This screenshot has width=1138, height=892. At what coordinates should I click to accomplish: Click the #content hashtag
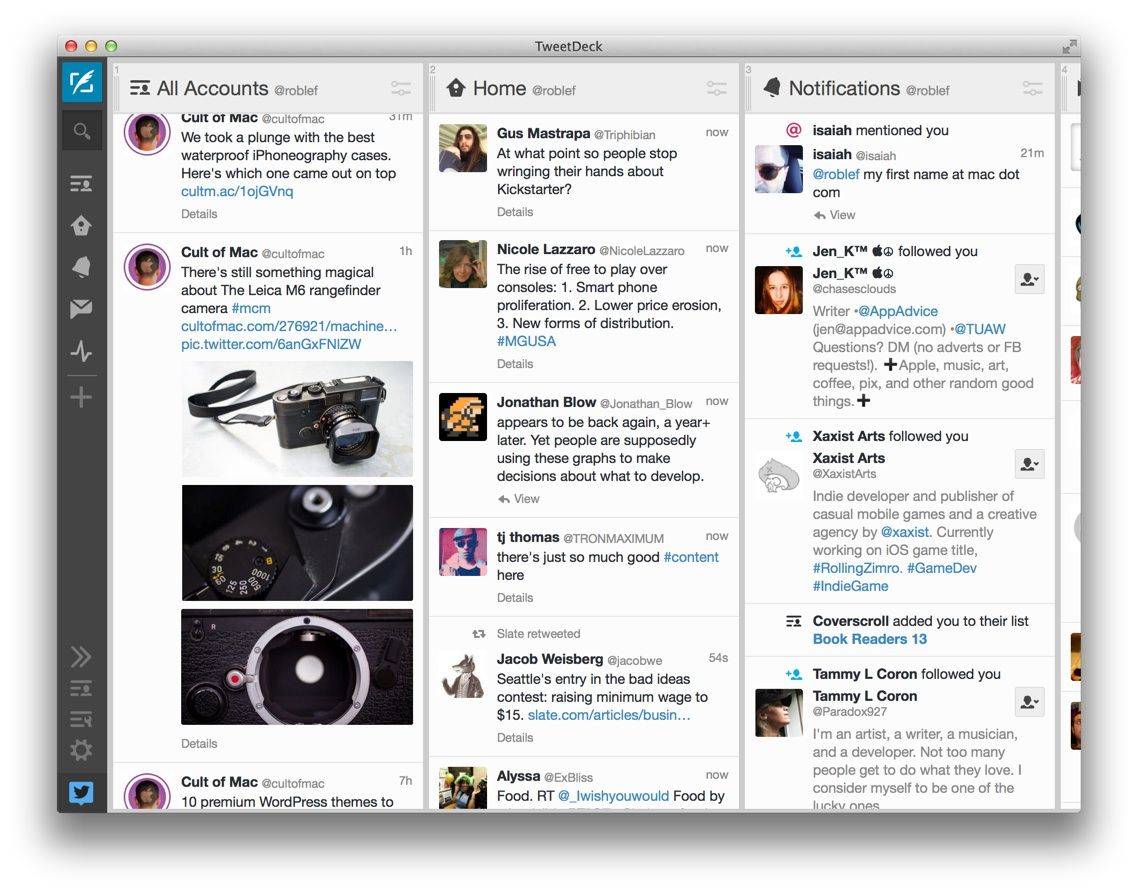pyautogui.click(x=691, y=557)
